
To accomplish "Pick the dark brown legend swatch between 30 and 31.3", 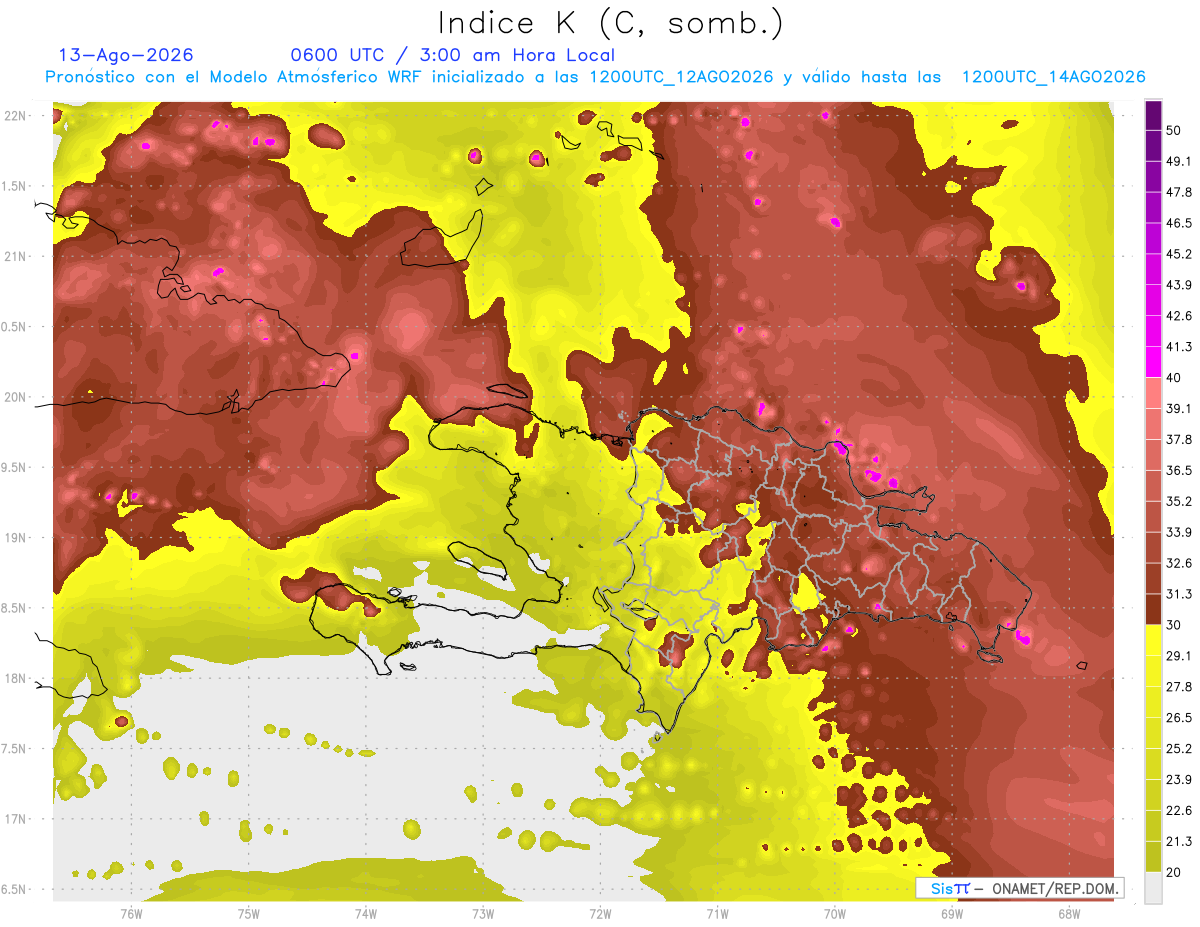I will coord(1153,609).
